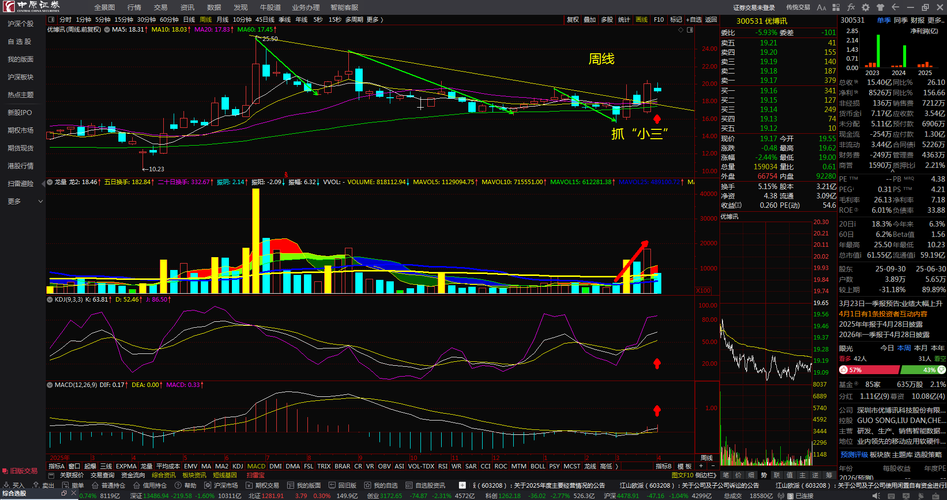Image resolution: width=947 pixels, height=500 pixels.
Task: Open the 更多 period dropdown in chart toolbar
Action: click(374, 19)
